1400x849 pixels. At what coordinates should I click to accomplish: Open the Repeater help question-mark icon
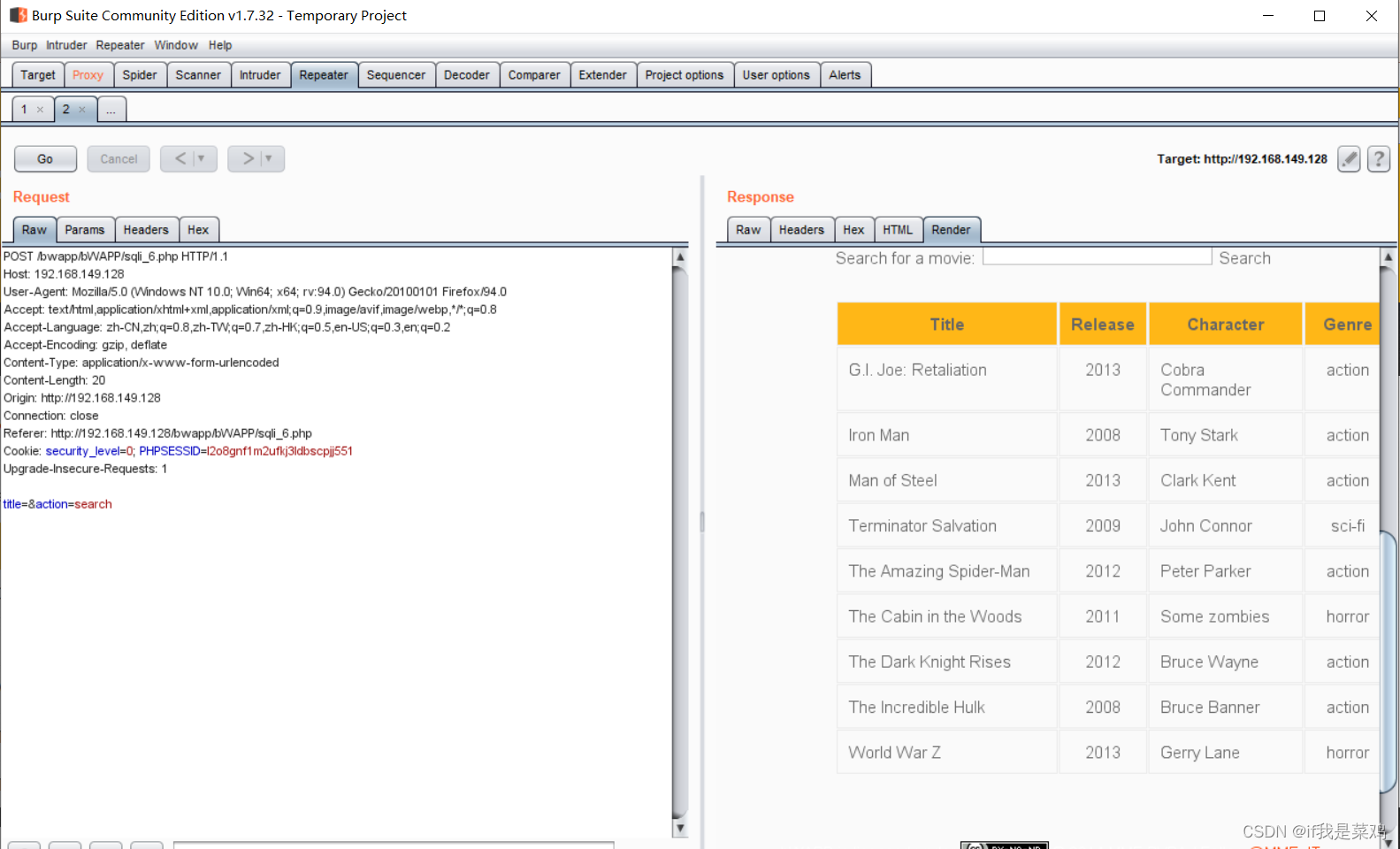1379,159
